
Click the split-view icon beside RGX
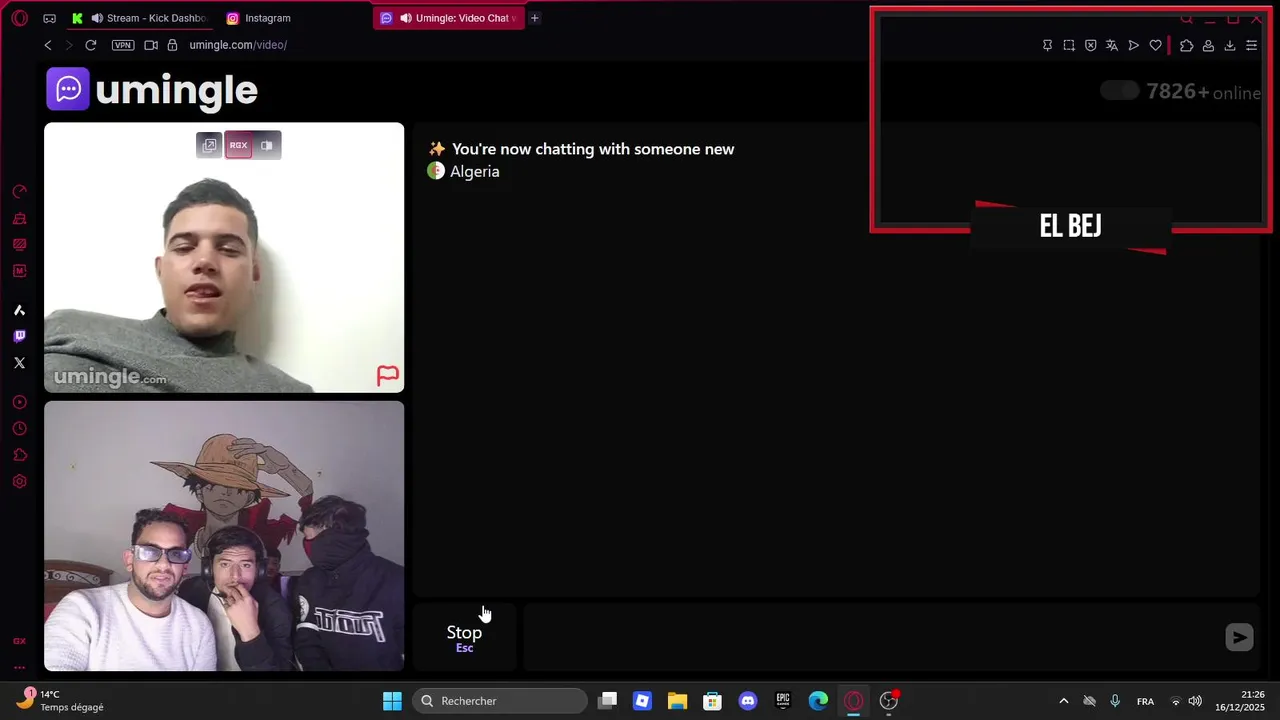click(266, 145)
